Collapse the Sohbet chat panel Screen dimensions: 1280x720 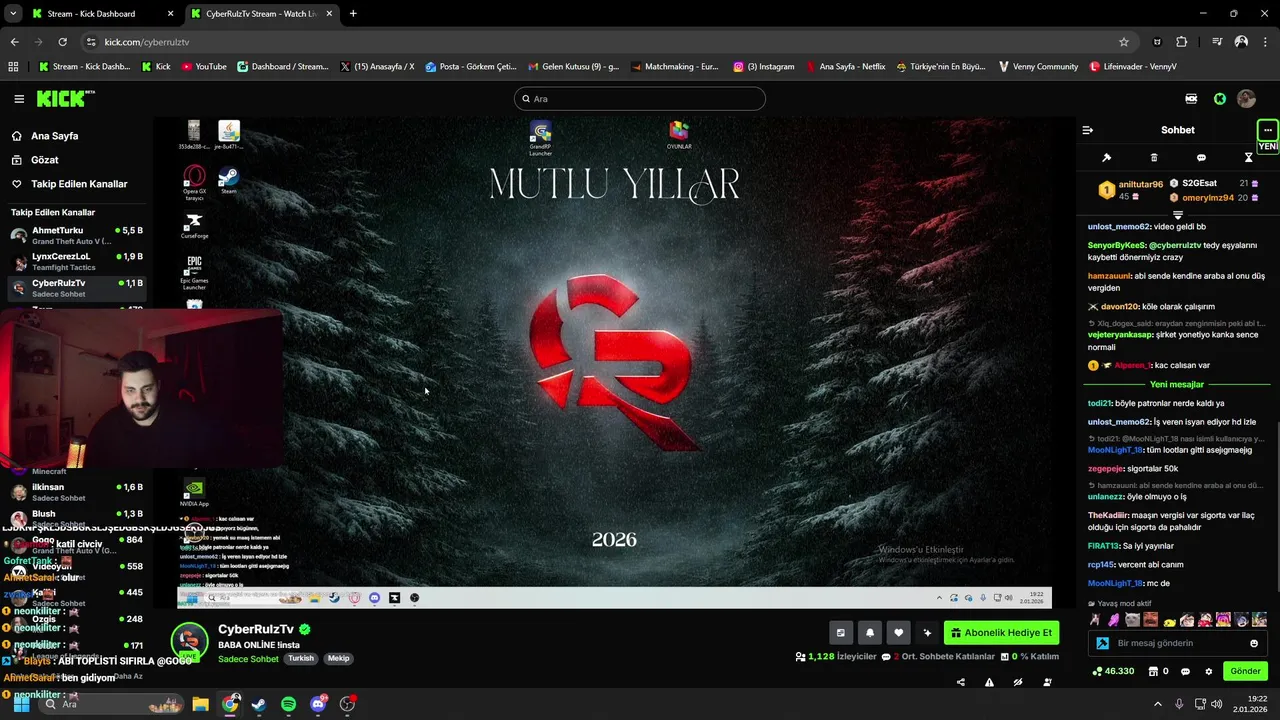tap(1088, 130)
